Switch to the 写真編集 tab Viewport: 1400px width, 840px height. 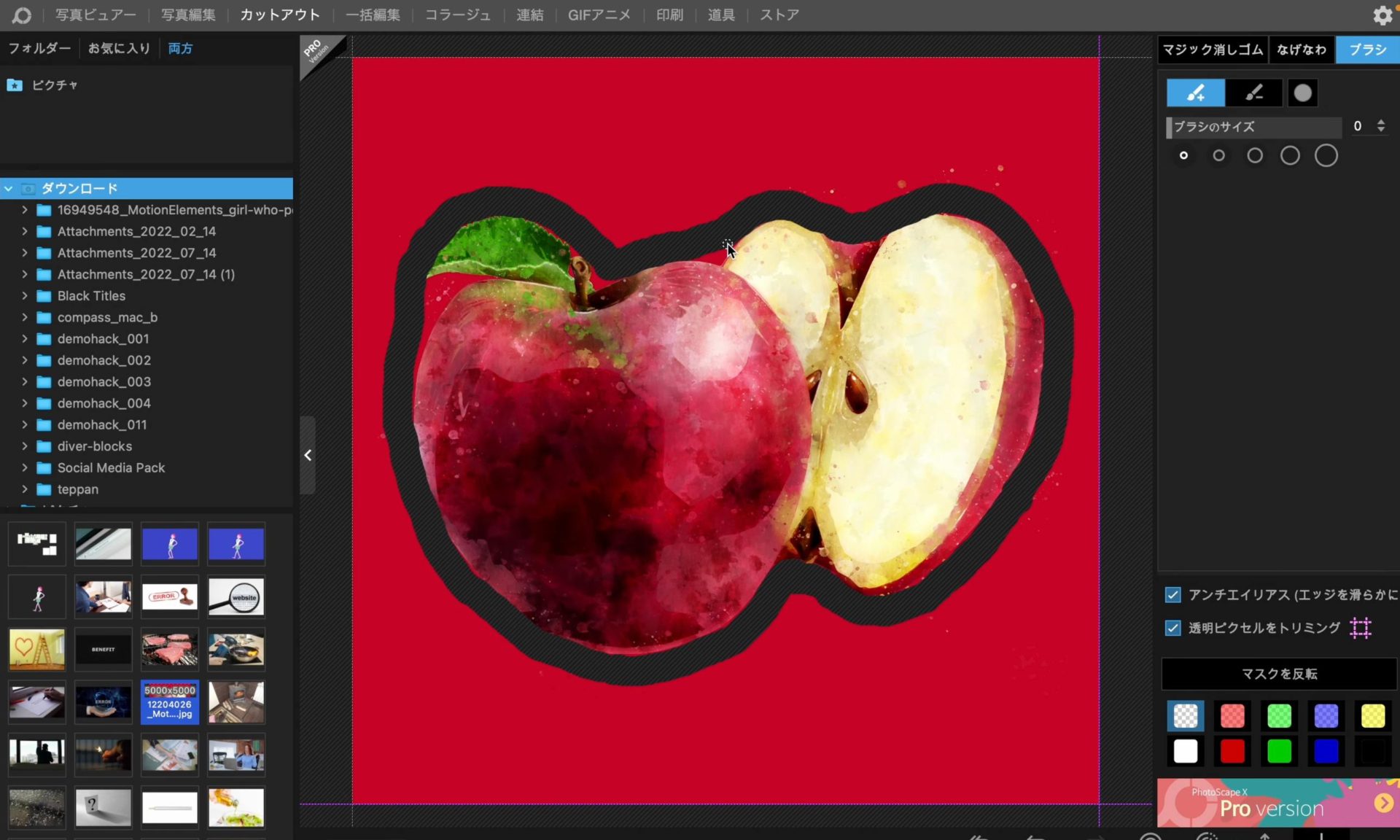(x=188, y=15)
